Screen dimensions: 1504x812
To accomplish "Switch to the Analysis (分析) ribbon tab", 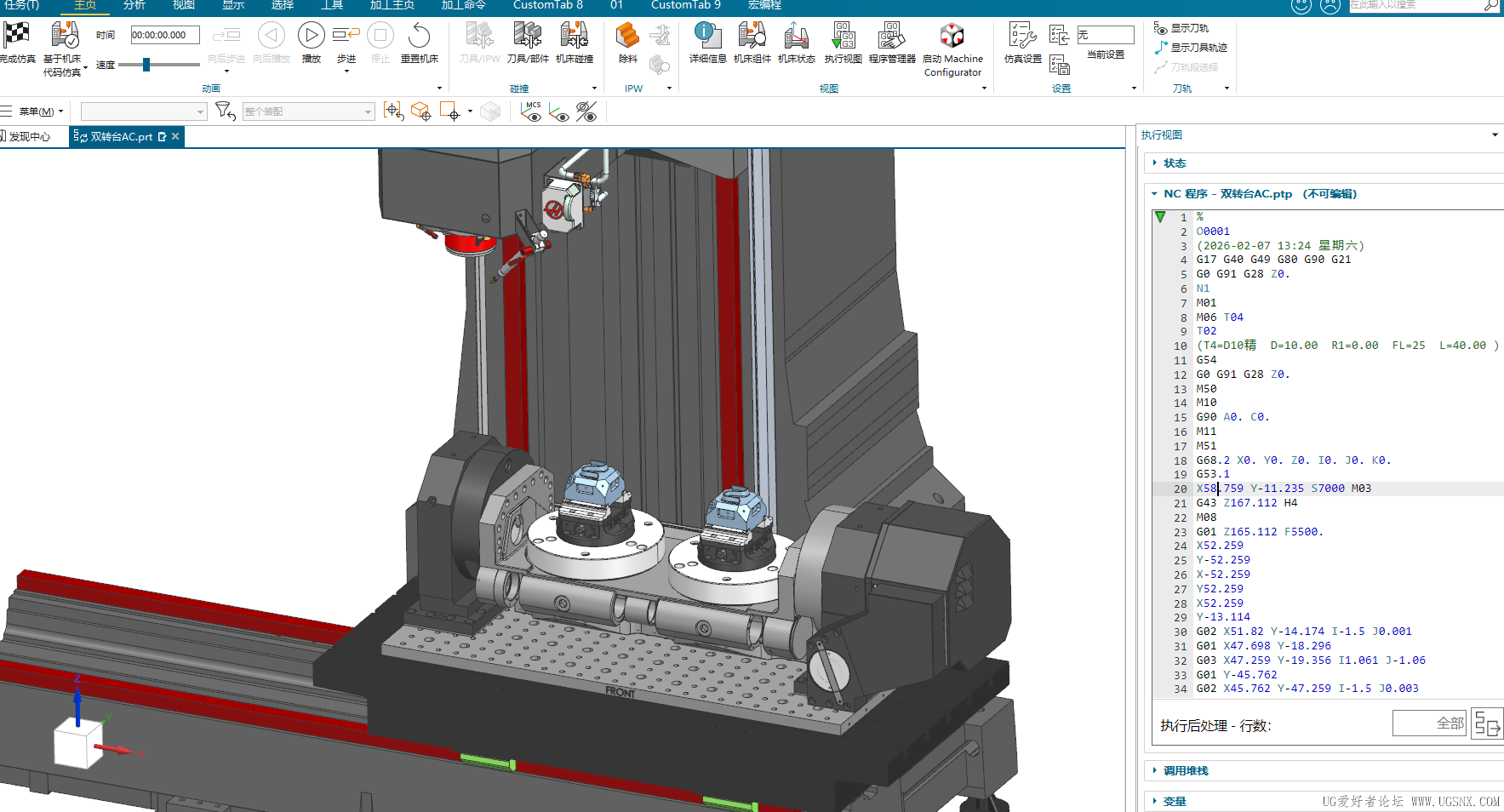I will point(134,5).
